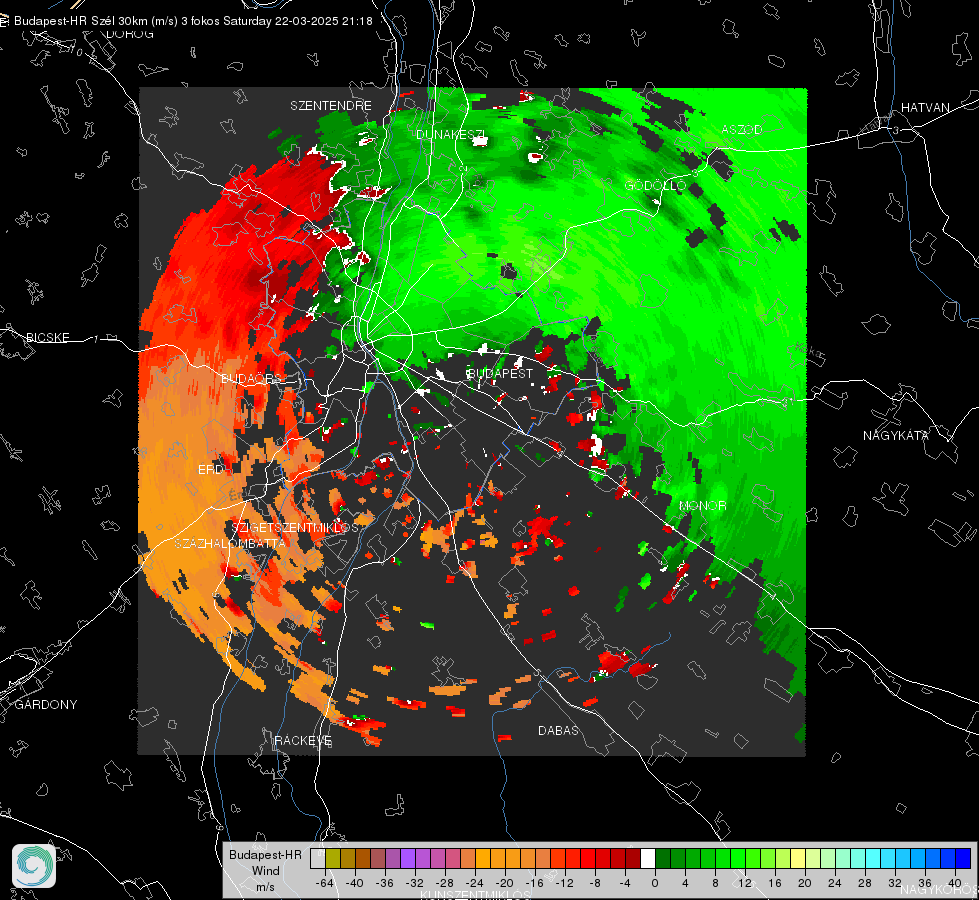Viewport: 979px width, 900px height.
Task: Click the RÁCKEVE city label
Action: point(303,740)
